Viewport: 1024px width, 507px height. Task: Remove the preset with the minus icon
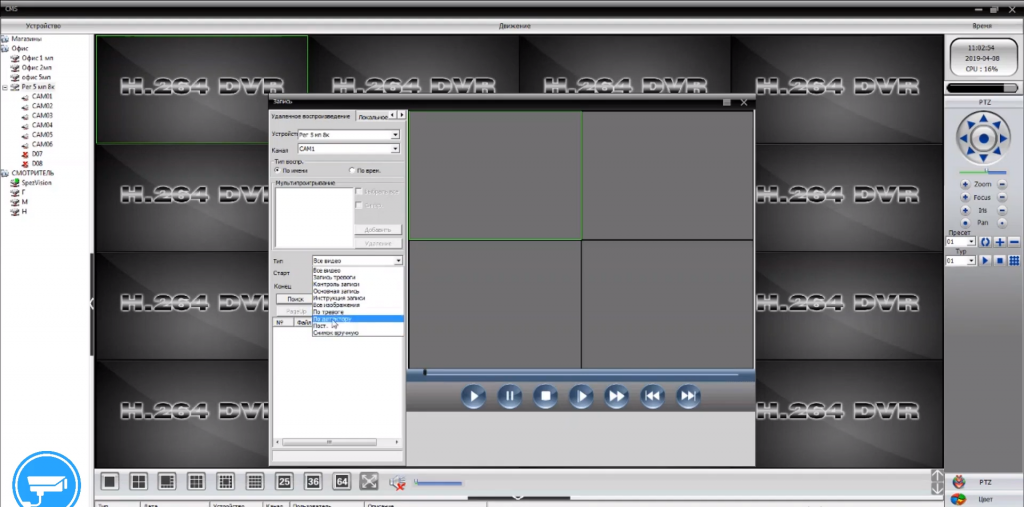point(1014,242)
